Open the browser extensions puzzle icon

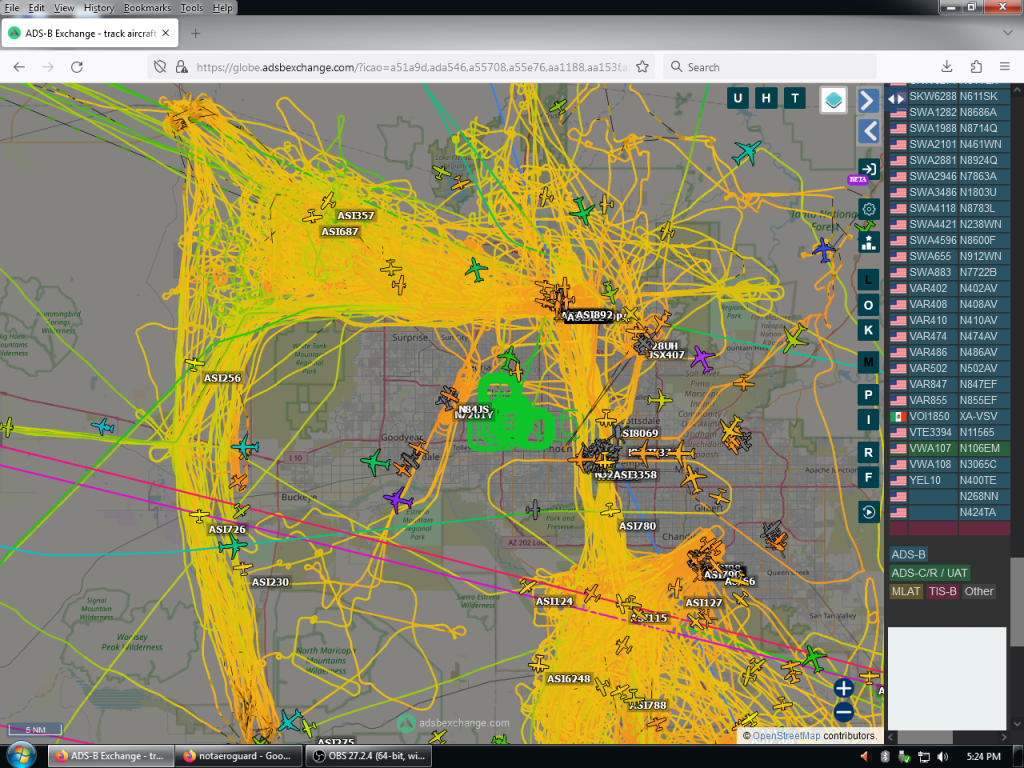pyautogui.click(x=976, y=67)
